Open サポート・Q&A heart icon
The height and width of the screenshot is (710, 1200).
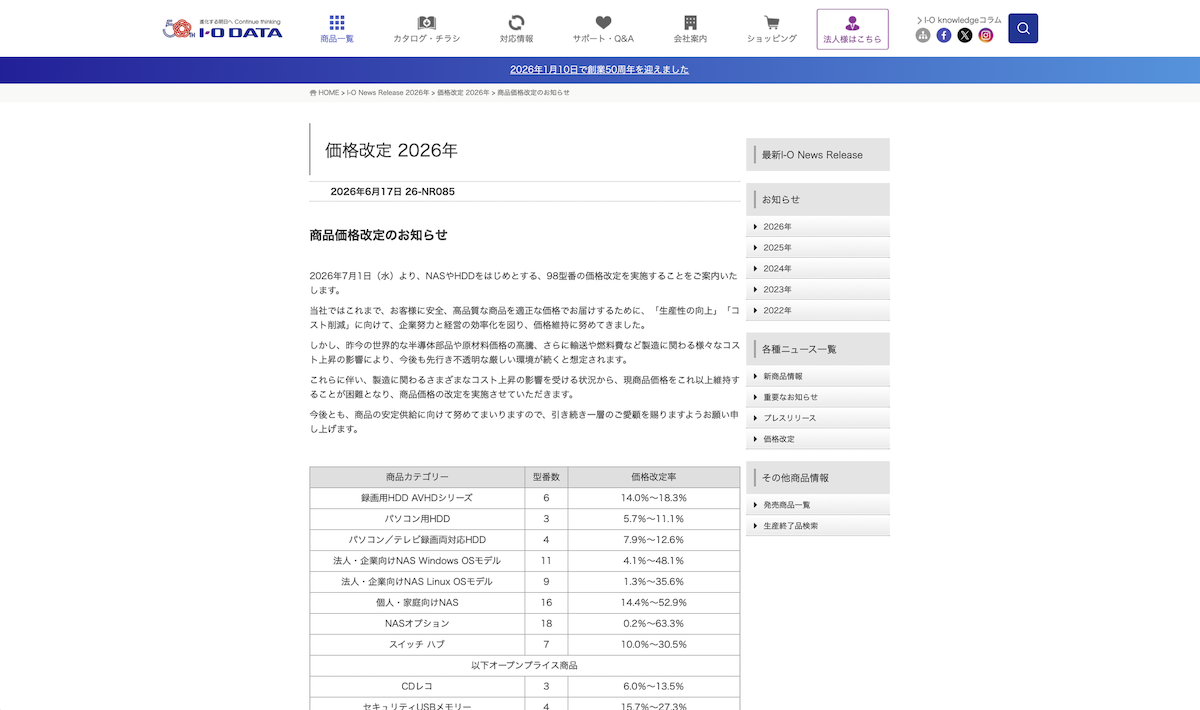(x=603, y=23)
